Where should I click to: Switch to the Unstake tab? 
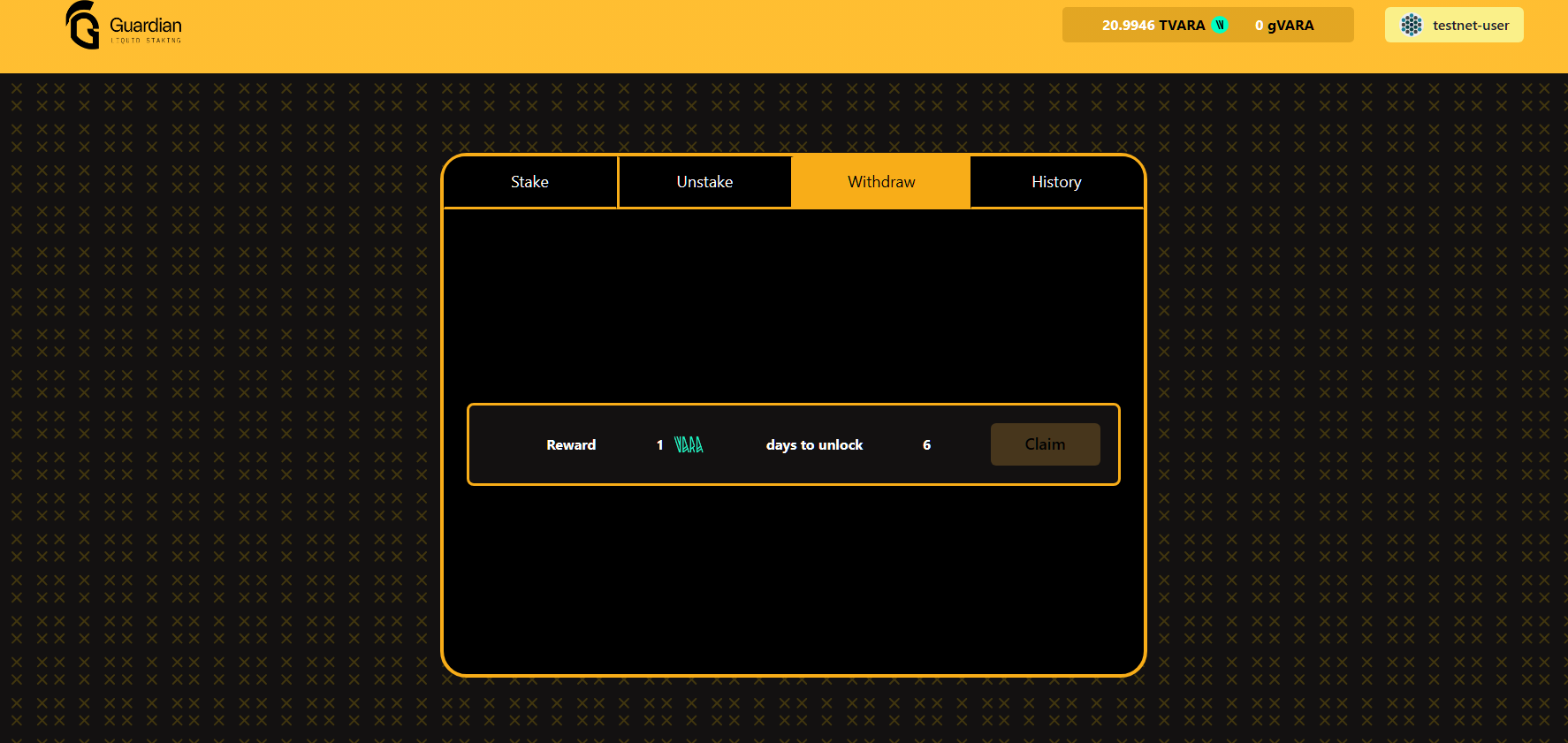click(704, 182)
